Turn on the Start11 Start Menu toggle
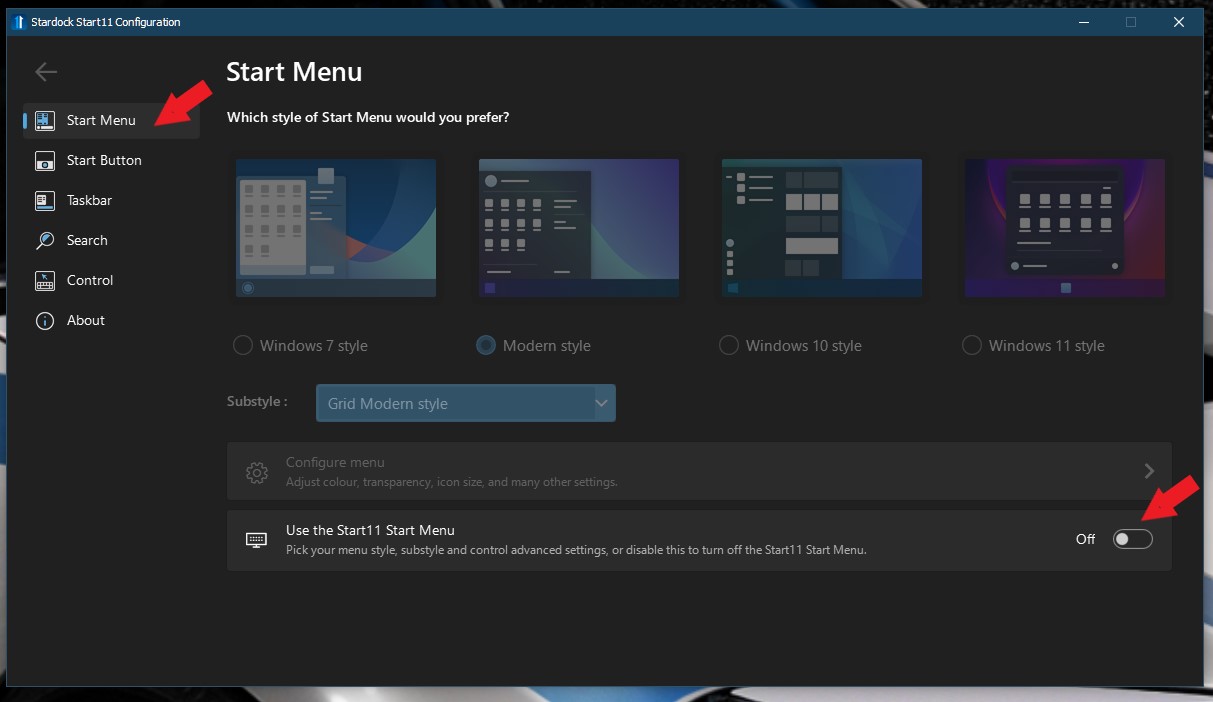1213x702 pixels. click(x=1133, y=539)
